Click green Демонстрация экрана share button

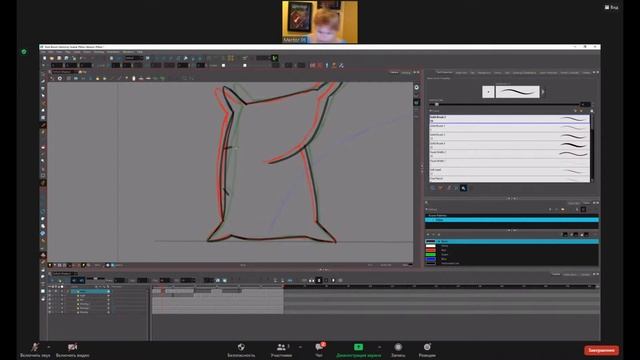(x=358, y=350)
